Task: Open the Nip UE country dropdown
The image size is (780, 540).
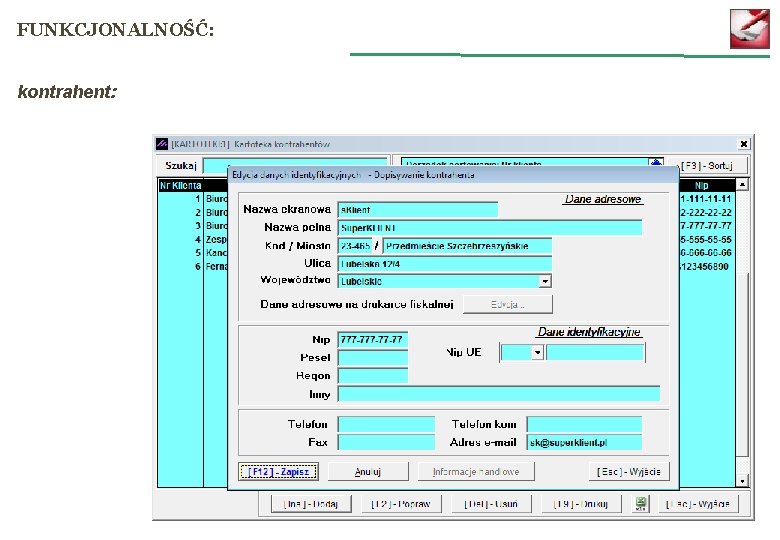Action: 537,353
